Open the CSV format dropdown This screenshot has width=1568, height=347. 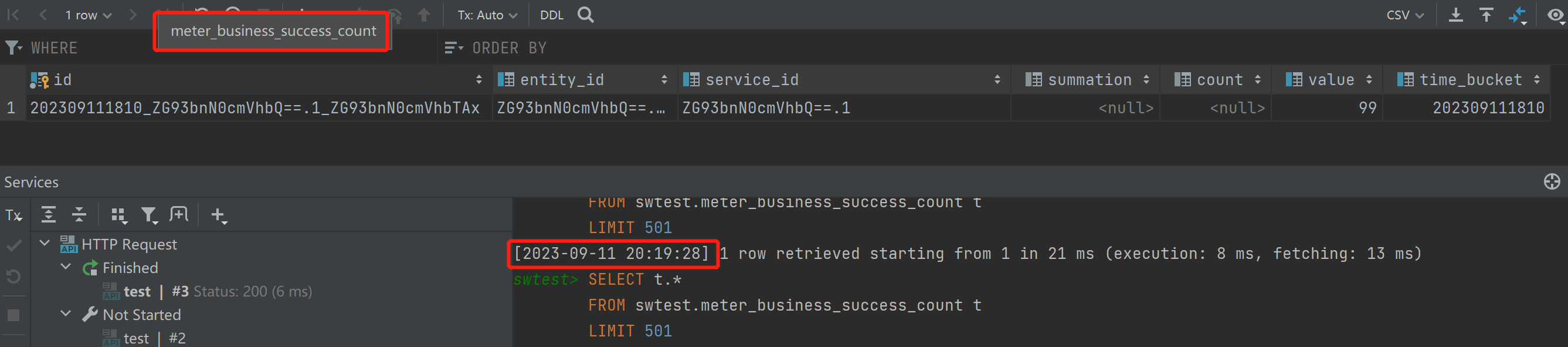pos(1405,15)
